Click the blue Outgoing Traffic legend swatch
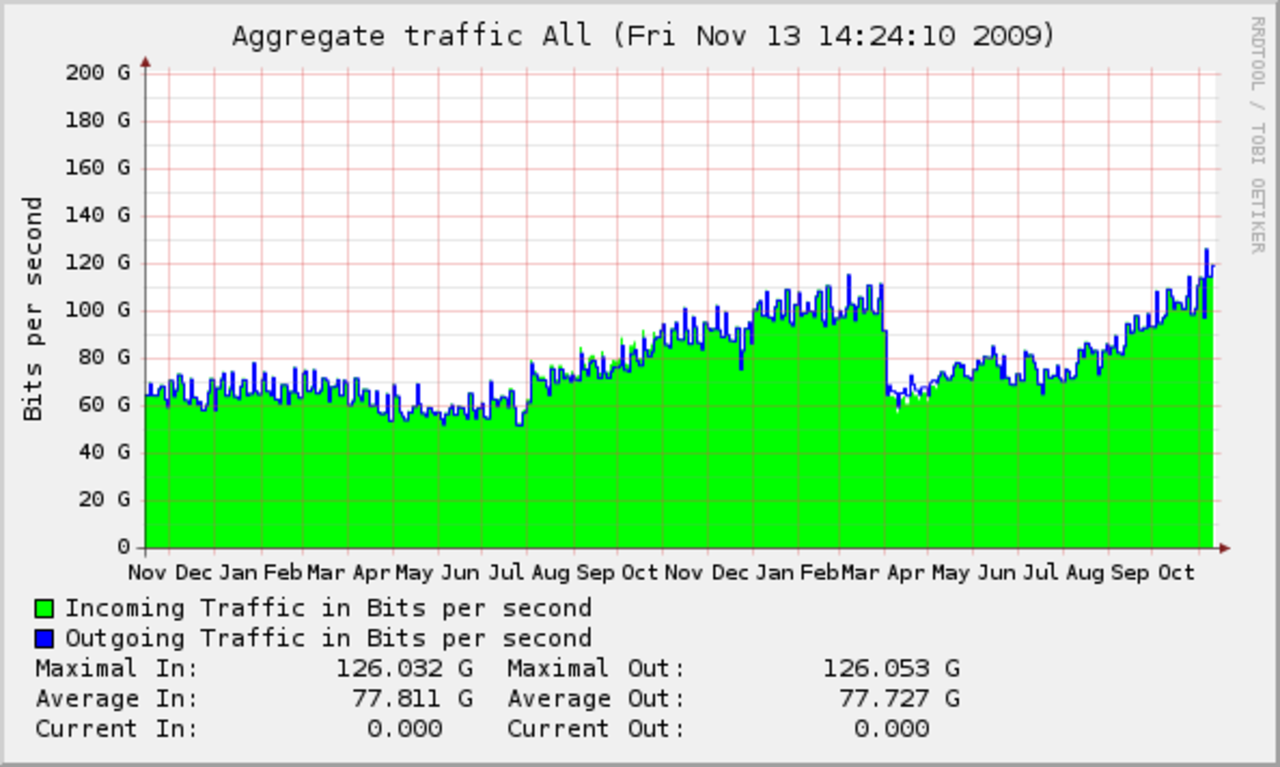 44,638
